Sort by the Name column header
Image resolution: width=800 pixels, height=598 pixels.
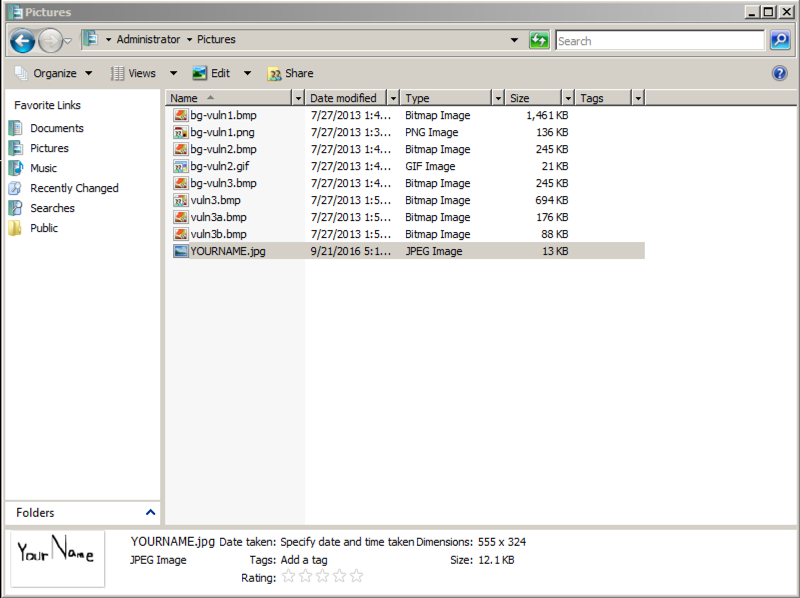pos(229,97)
